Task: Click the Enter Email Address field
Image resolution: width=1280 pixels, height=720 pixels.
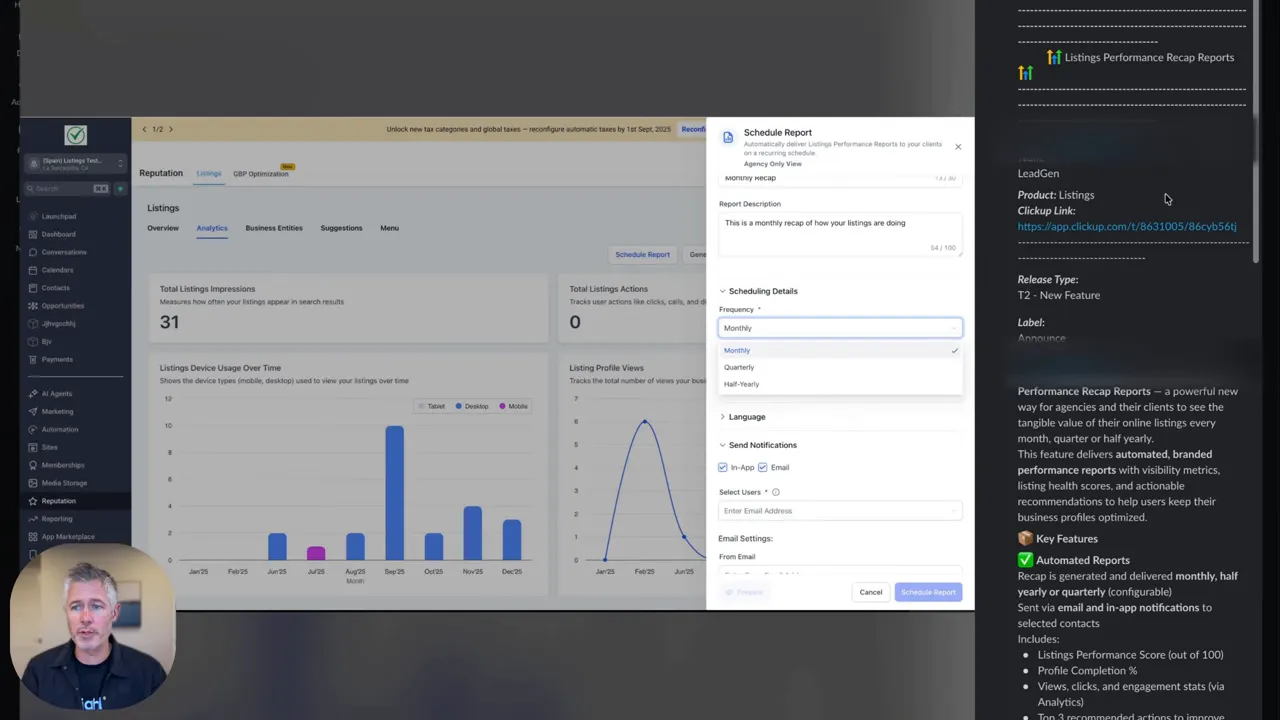Action: 840,511
